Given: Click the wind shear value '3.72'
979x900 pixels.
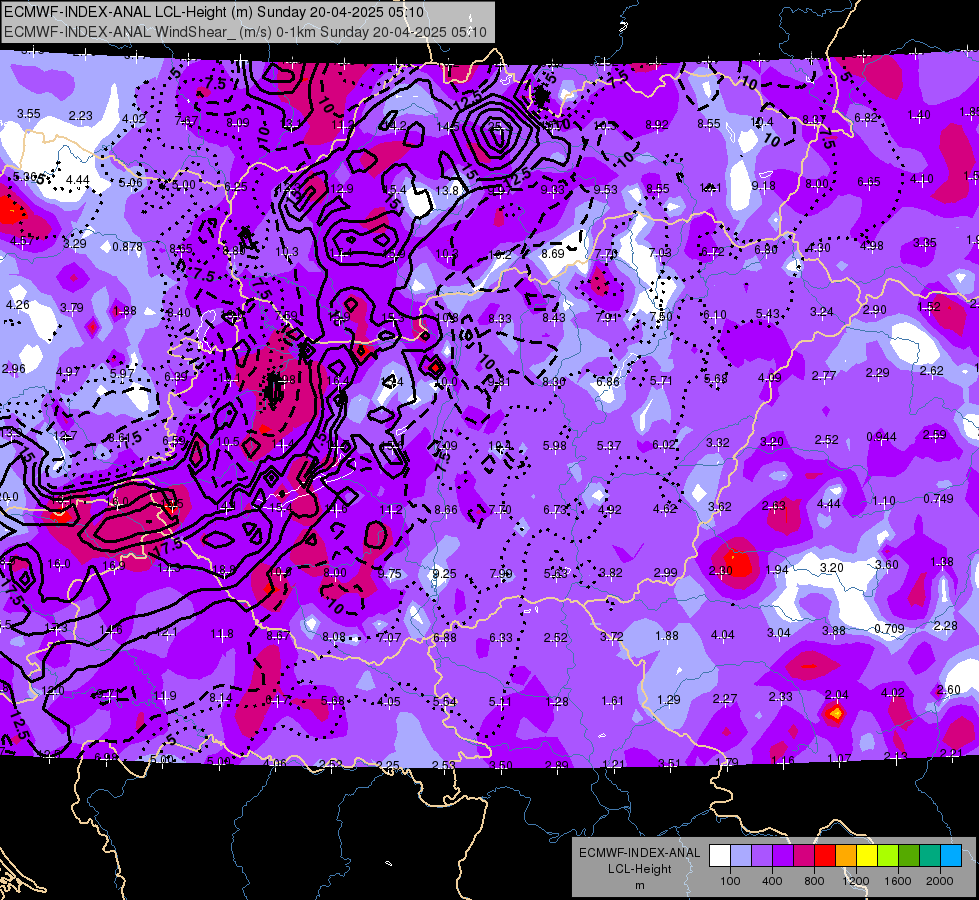Looking at the screenshot, I should (x=611, y=636).
